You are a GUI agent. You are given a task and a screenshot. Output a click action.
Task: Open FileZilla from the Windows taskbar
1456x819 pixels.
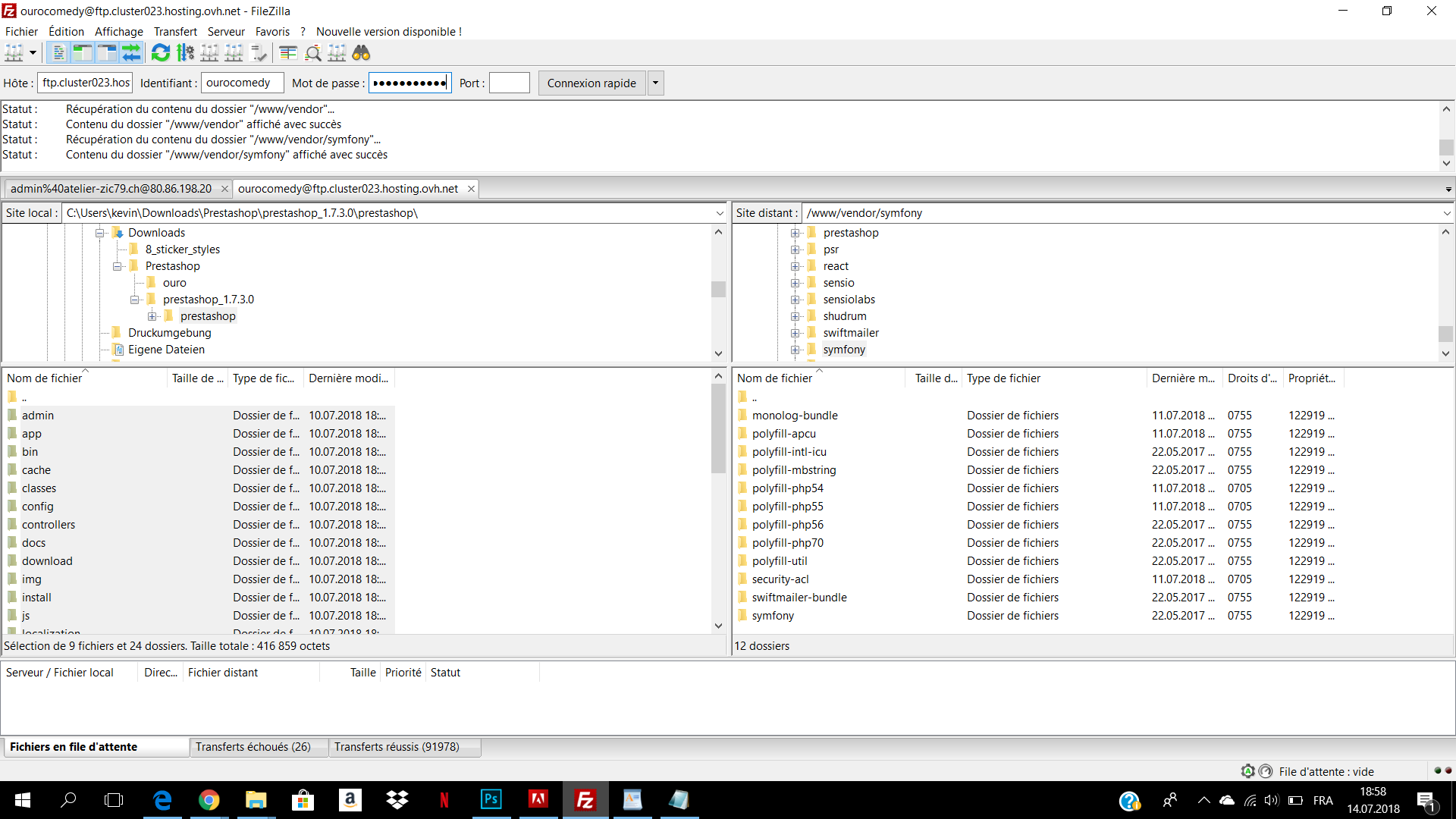(x=585, y=800)
